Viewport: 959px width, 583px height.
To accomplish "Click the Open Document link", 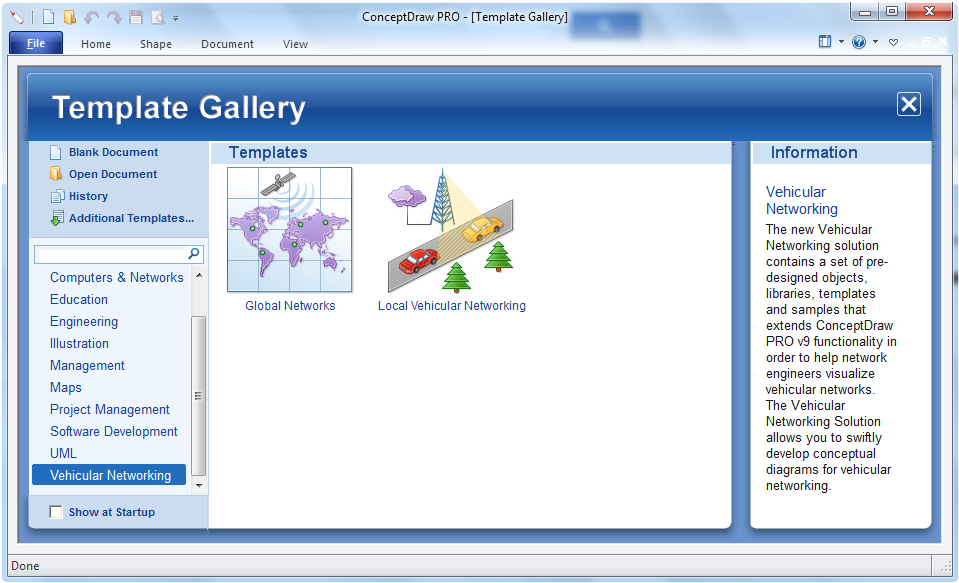I will pos(113,174).
